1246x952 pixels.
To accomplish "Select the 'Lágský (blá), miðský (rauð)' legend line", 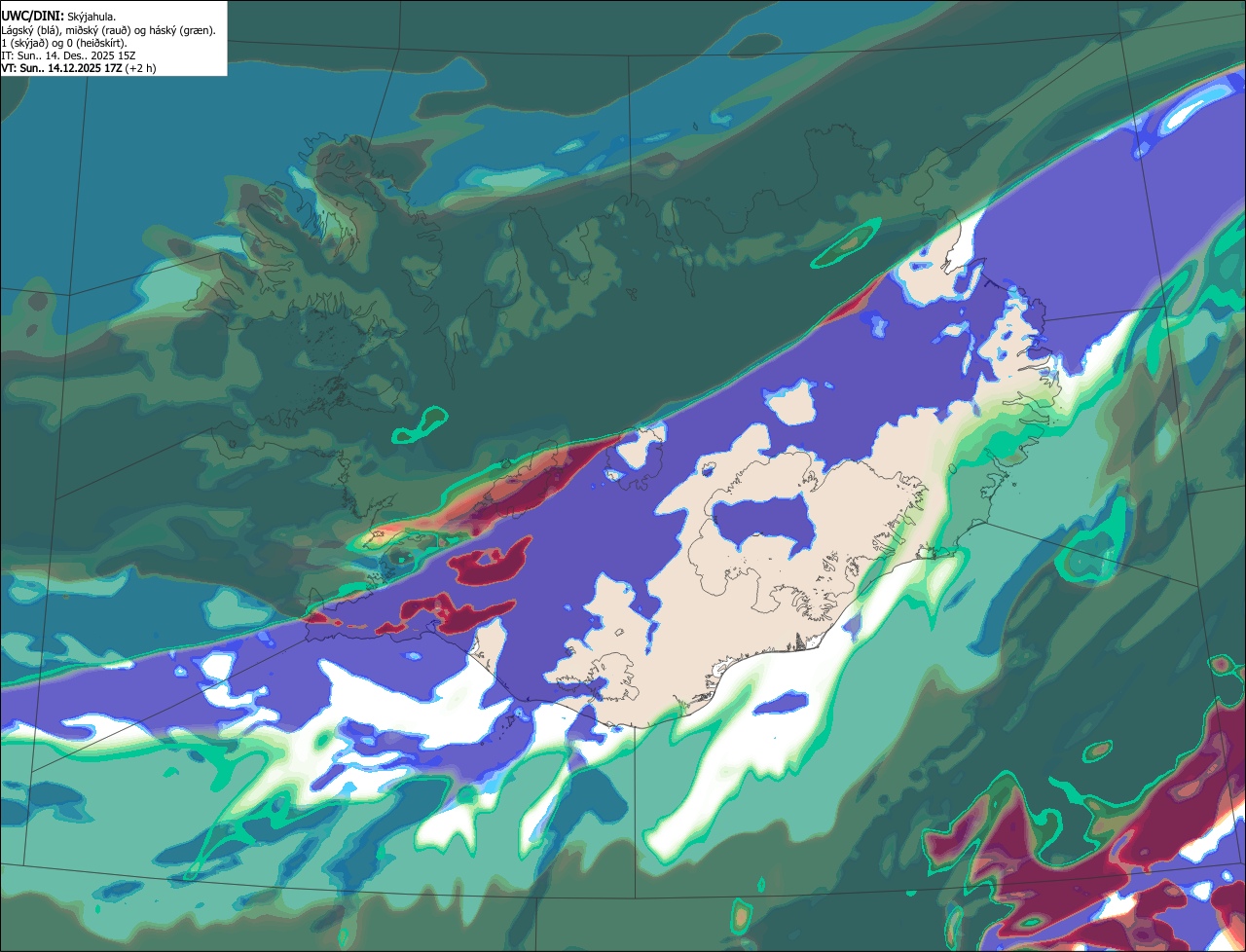I will [x=108, y=30].
